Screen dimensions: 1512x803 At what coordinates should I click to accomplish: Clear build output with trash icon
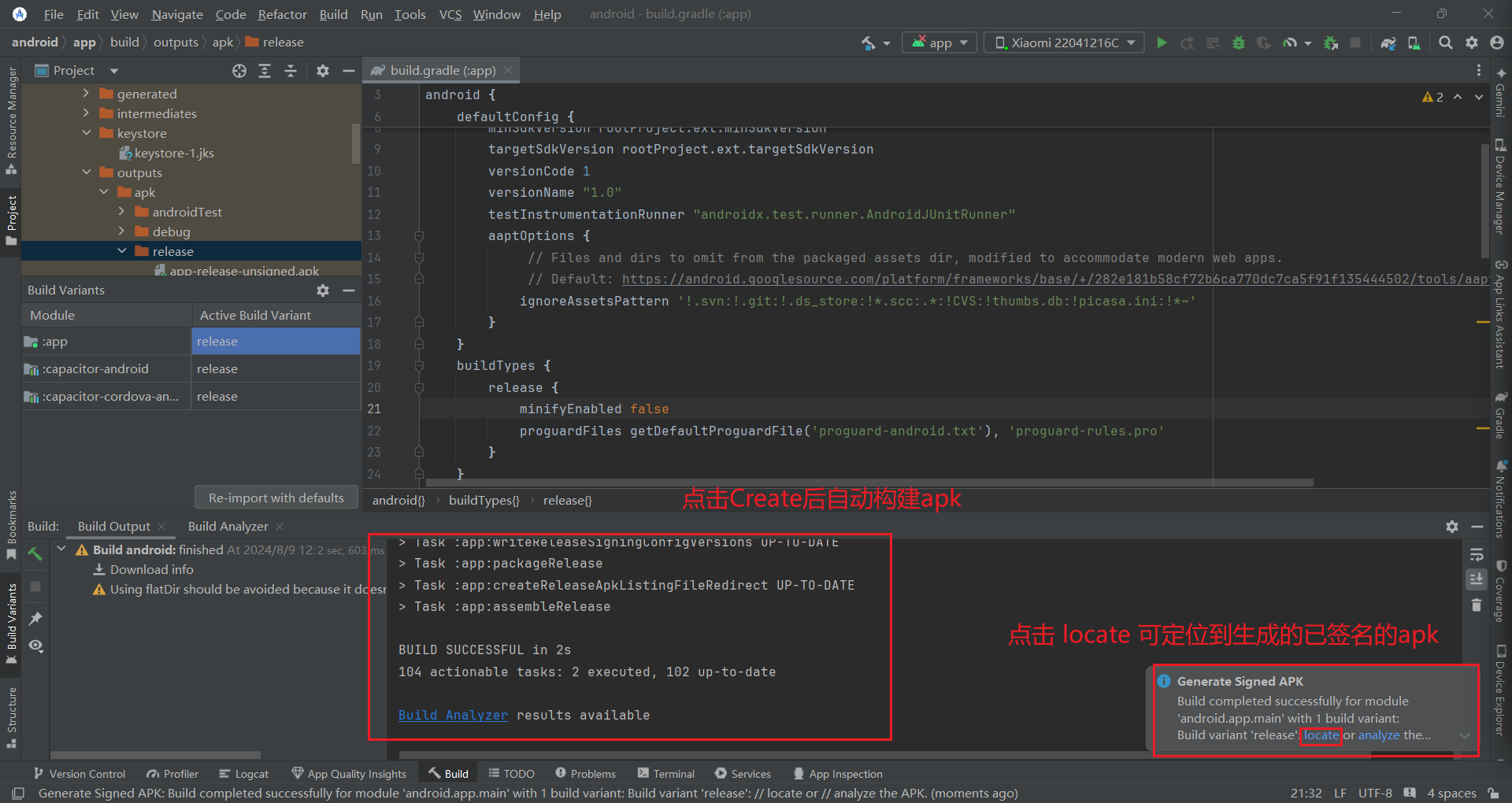(1477, 605)
